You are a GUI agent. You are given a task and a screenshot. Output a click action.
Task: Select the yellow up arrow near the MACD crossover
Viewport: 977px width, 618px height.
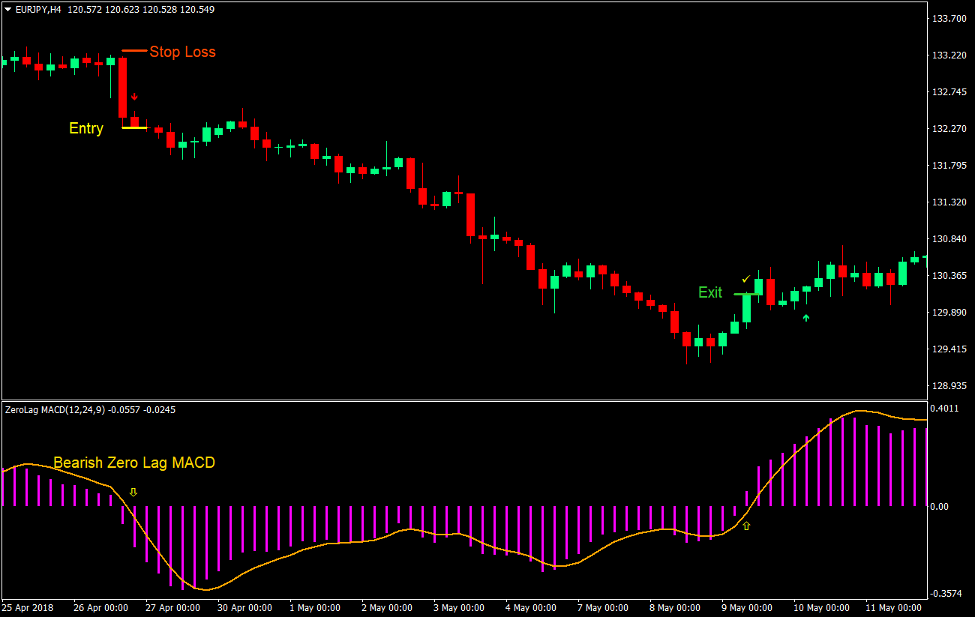pos(746,526)
